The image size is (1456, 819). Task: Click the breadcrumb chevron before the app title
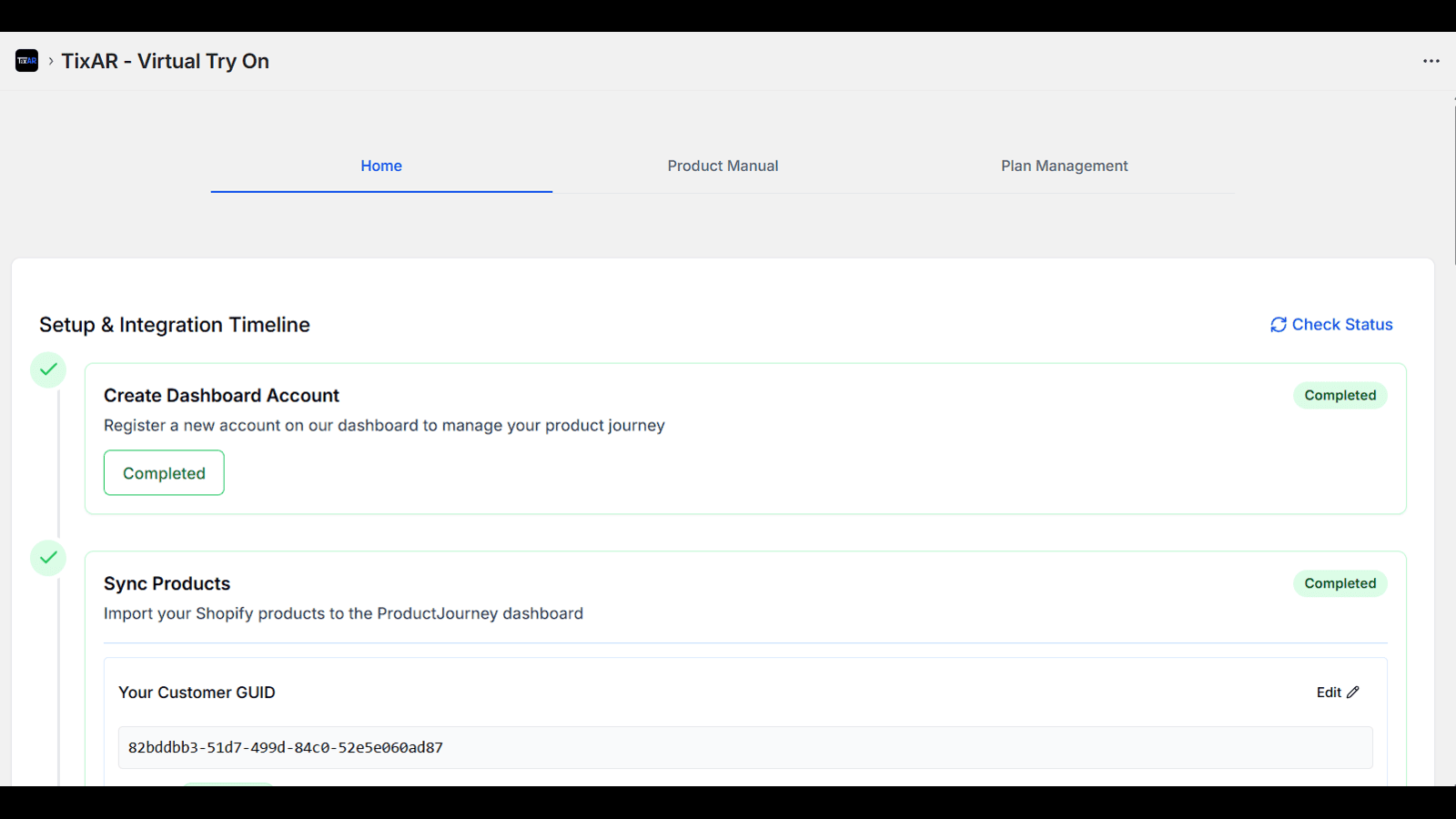(51, 61)
